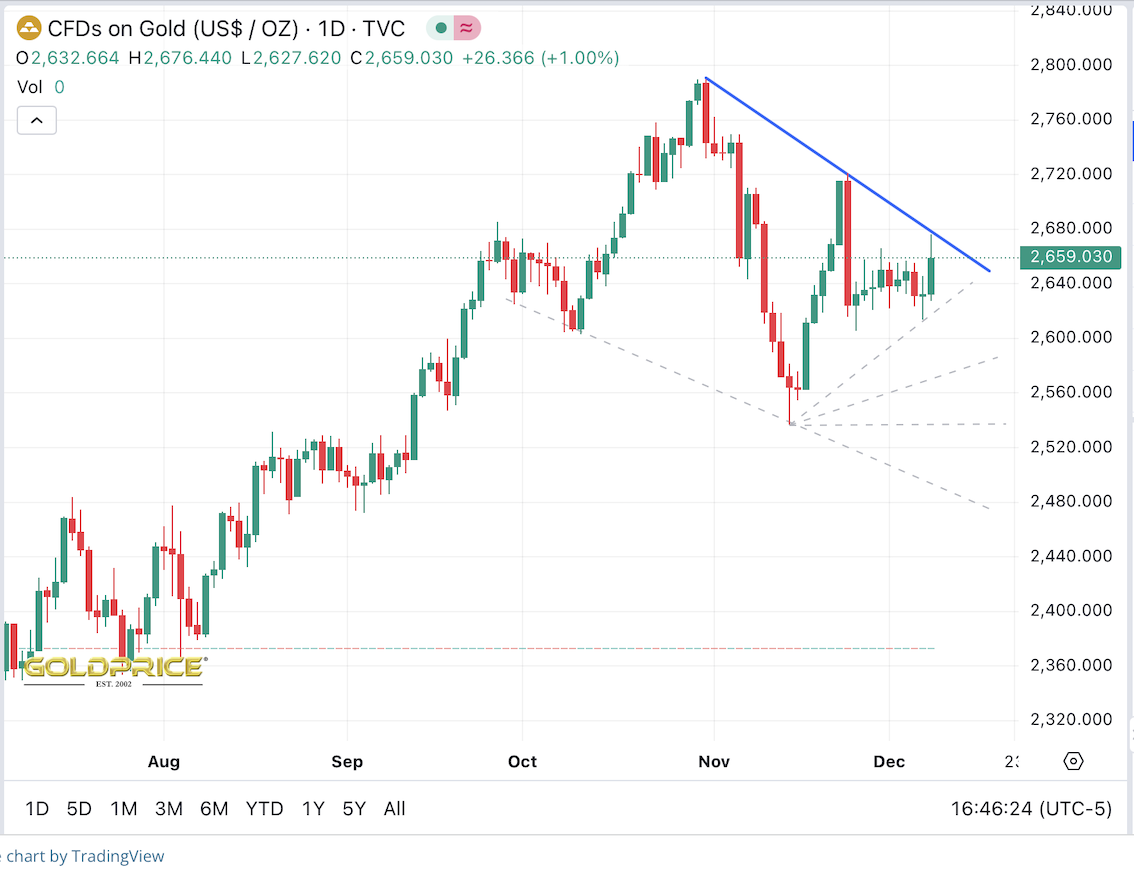Choose the 6M time range
The image size is (1134, 873).
coord(214,809)
